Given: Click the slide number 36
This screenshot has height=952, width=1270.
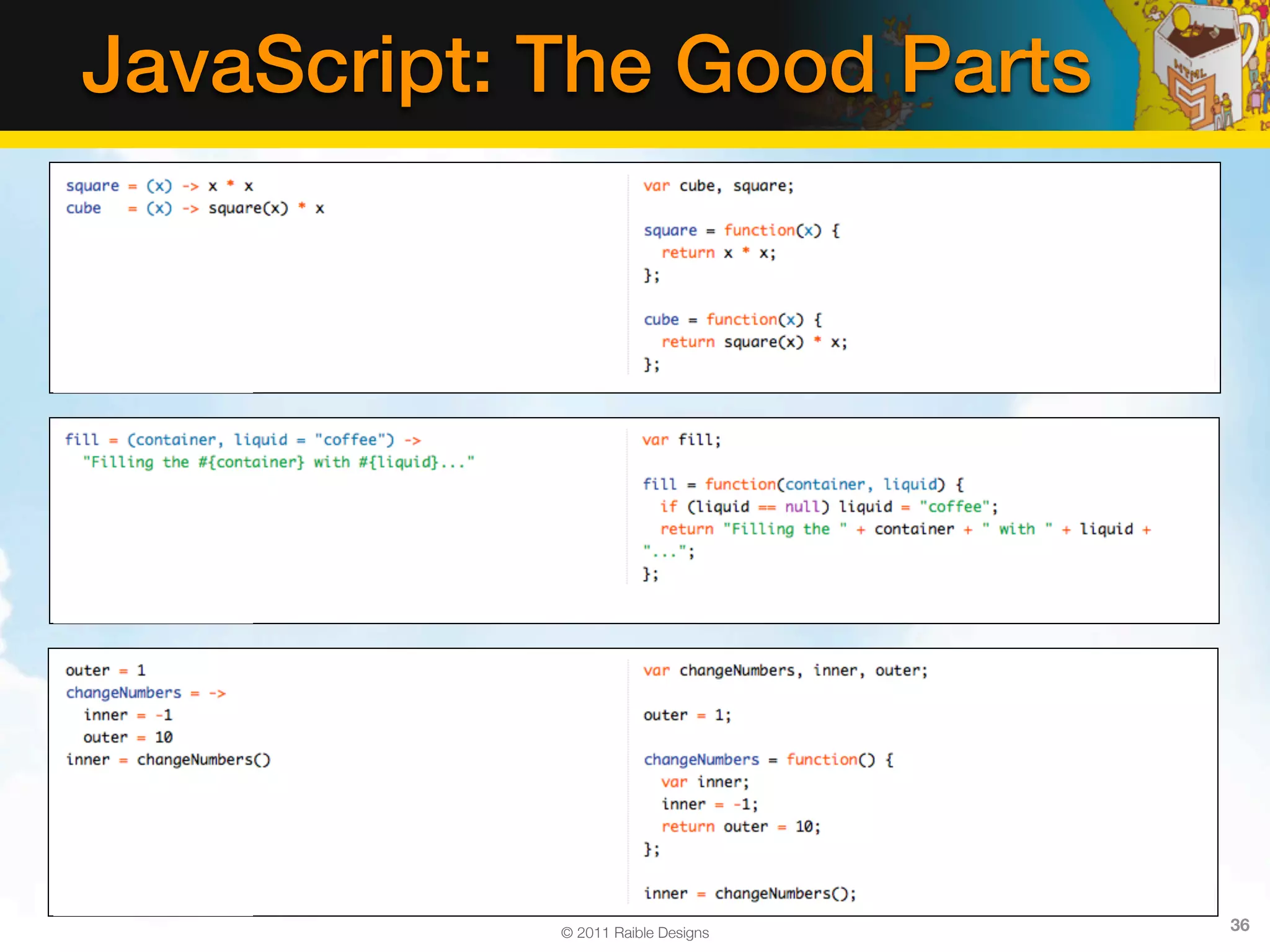Looking at the screenshot, I should (1240, 925).
